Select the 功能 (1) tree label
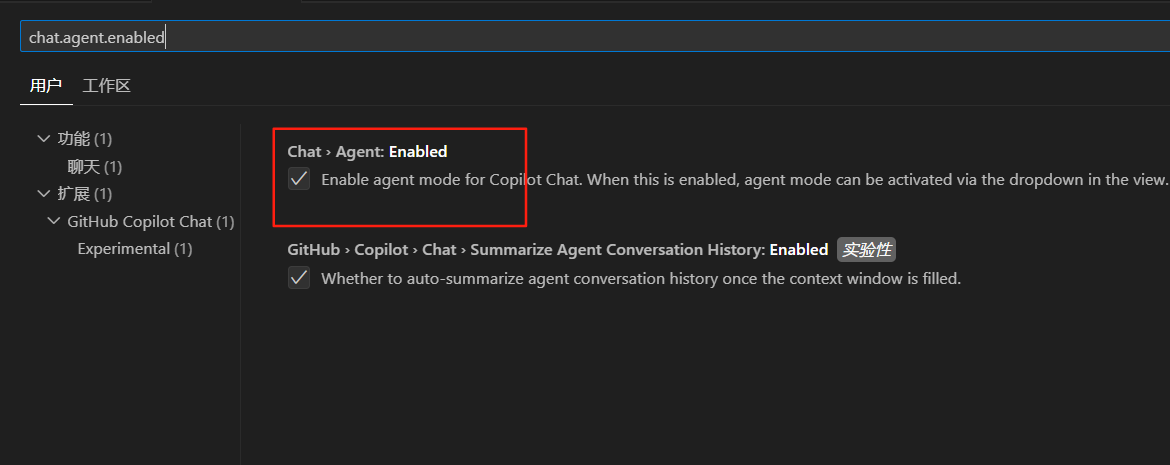The height and width of the screenshot is (465, 1170). point(84,139)
